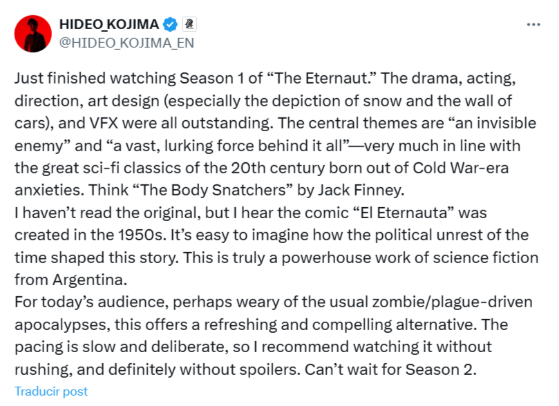Click the comic title "El Eternauta"
Viewport: 559px width, 406px height.
click(x=404, y=212)
